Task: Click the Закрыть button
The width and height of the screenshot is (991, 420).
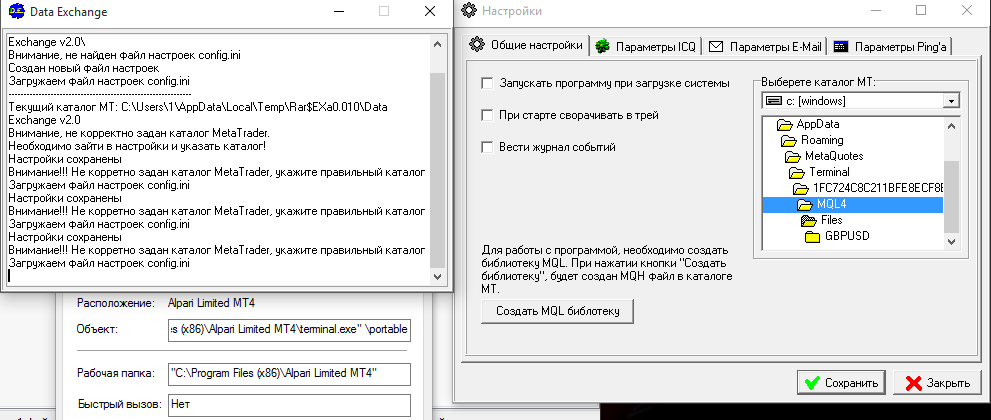Action: 939,383
